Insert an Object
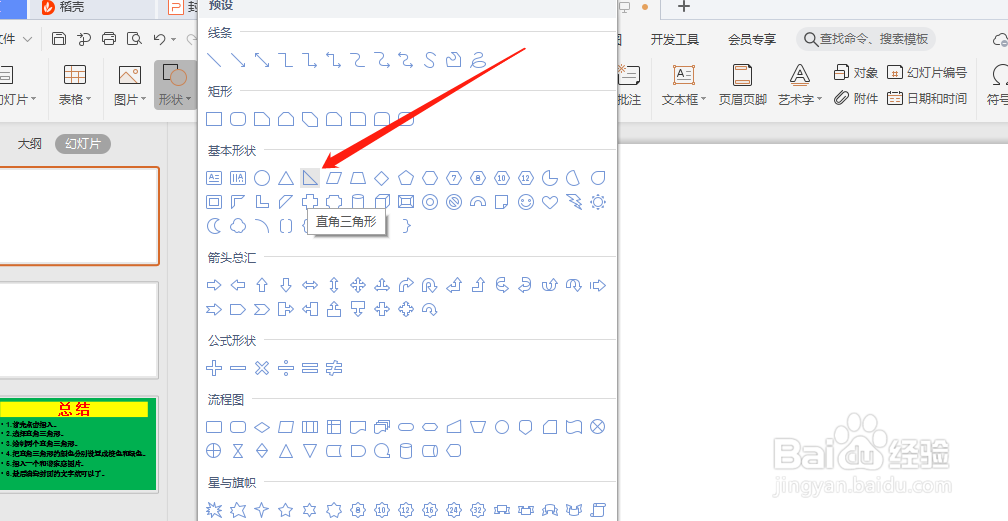1008x521 pixels. pos(856,73)
